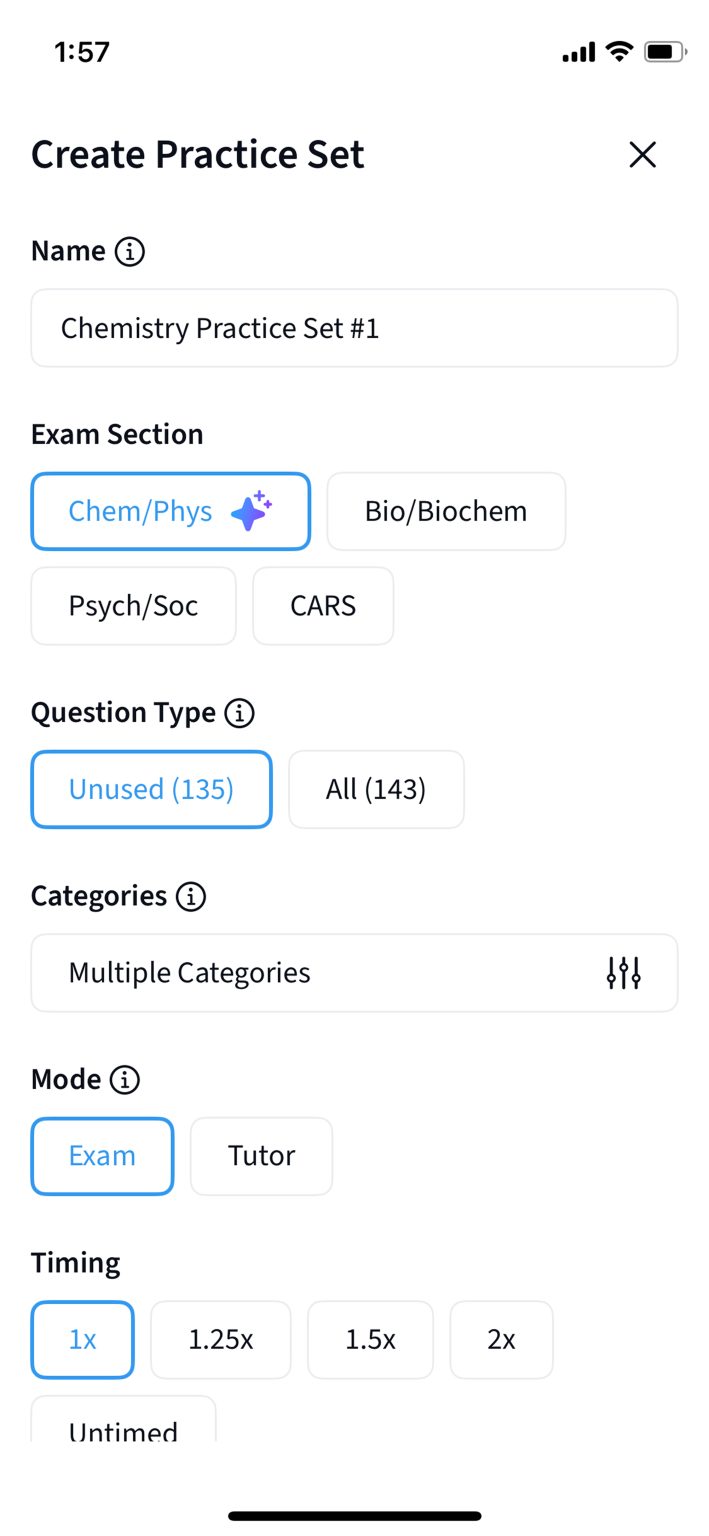Switch Question Type to All (143)
The height and width of the screenshot is (1536, 709).
pos(376,789)
